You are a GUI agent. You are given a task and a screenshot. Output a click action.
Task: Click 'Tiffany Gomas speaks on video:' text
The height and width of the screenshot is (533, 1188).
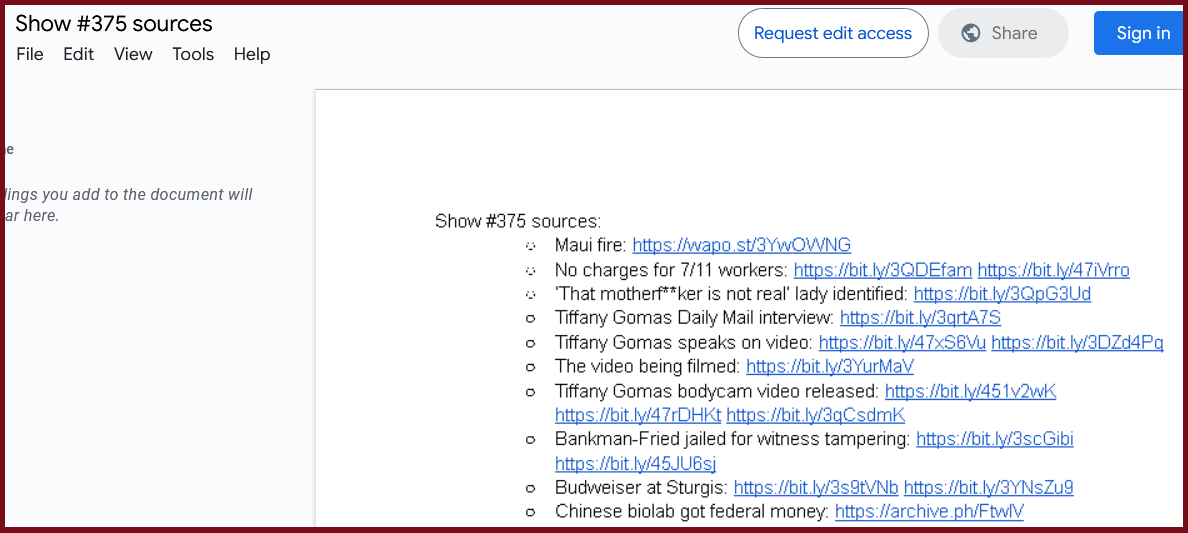click(x=684, y=343)
